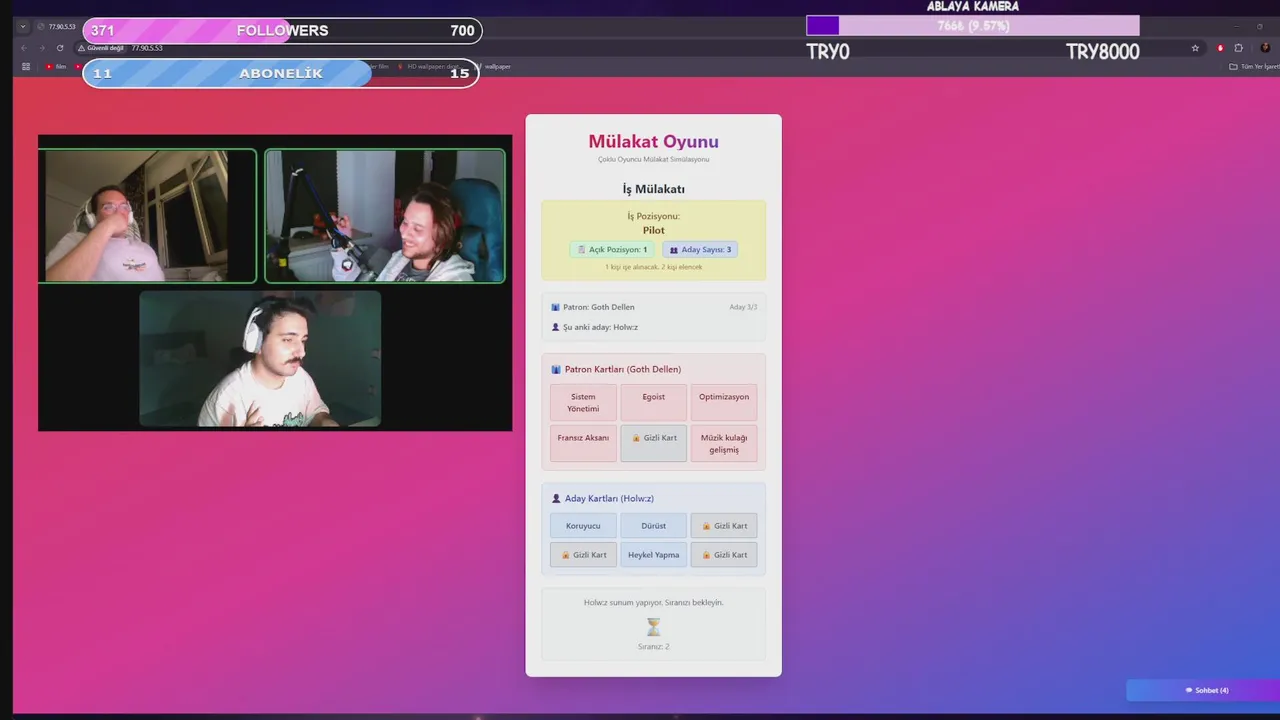
Task: Open the 'HD wallpaper' bookmark
Action: tap(430, 67)
